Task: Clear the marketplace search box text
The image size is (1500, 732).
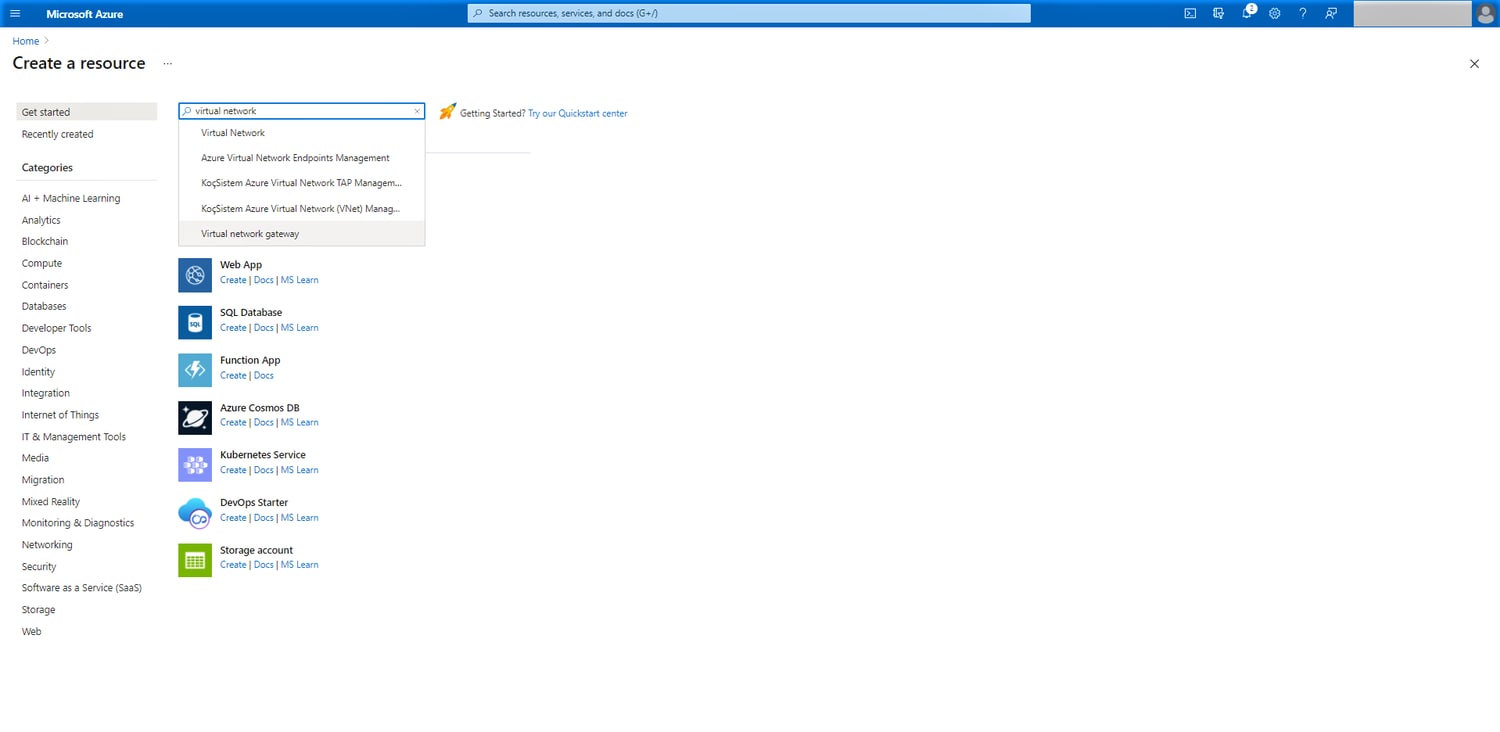Action: [417, 111]
